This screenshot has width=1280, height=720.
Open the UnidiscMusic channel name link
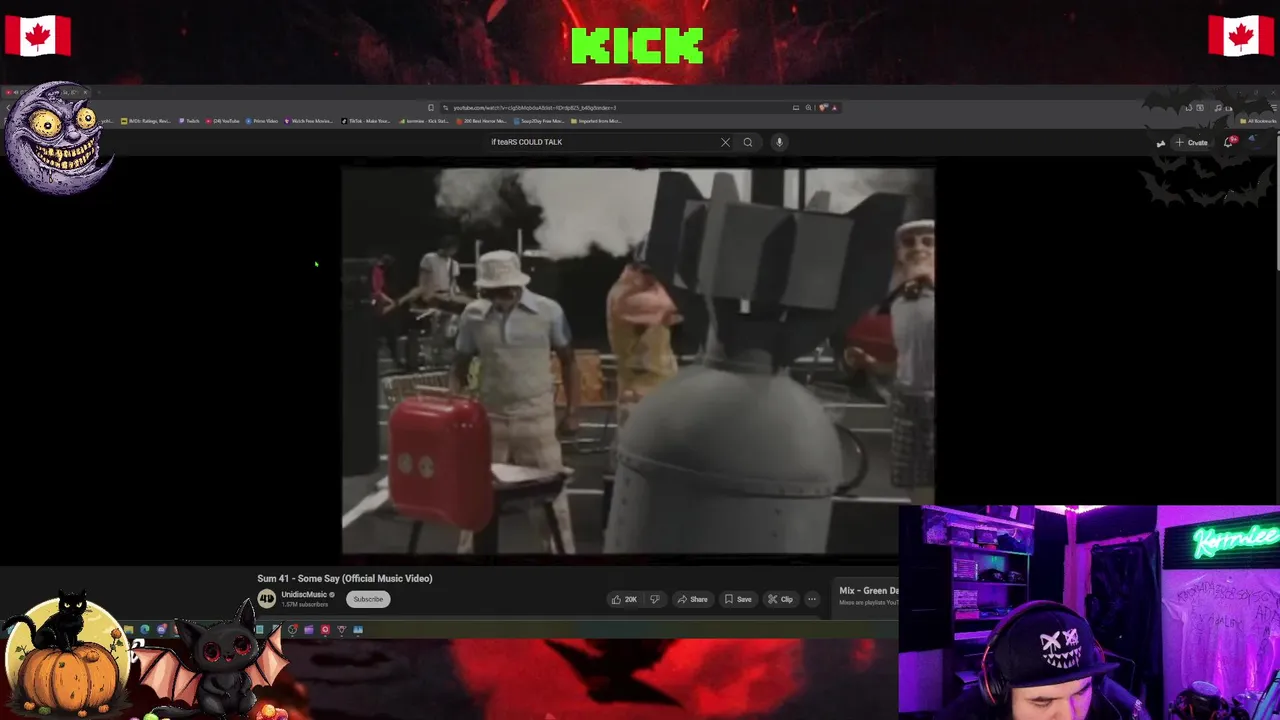[304, 595]
